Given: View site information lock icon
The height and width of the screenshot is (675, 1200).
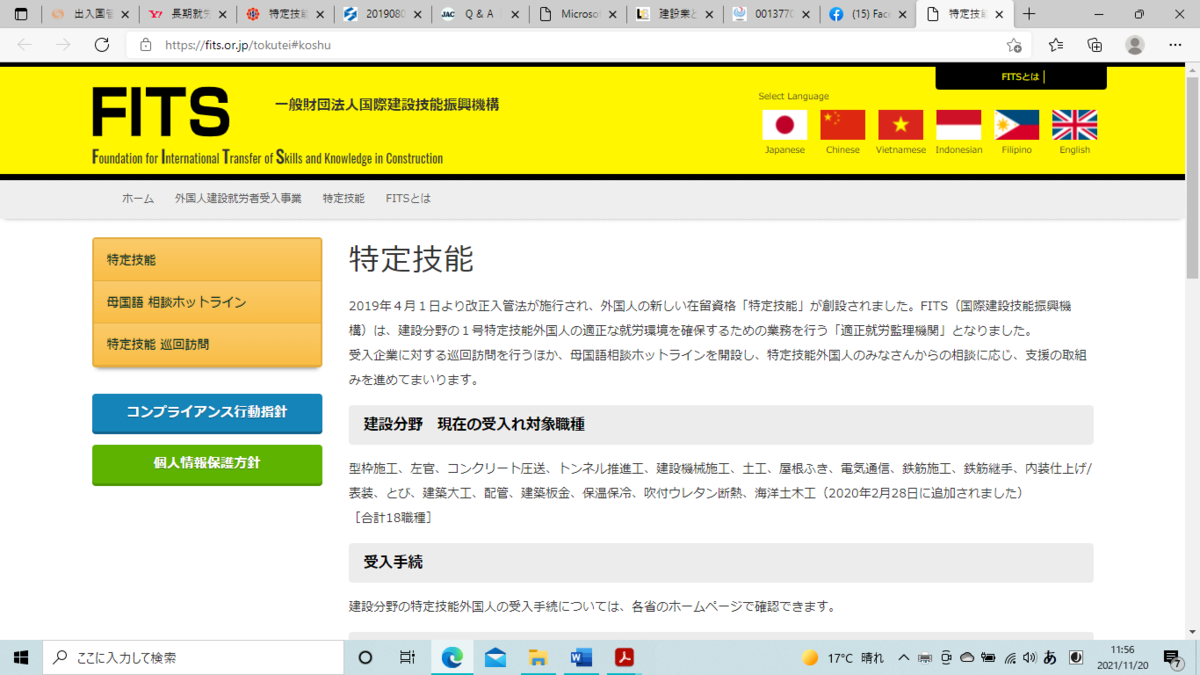Looking at the screenshot, I should (x=146, y=45).
